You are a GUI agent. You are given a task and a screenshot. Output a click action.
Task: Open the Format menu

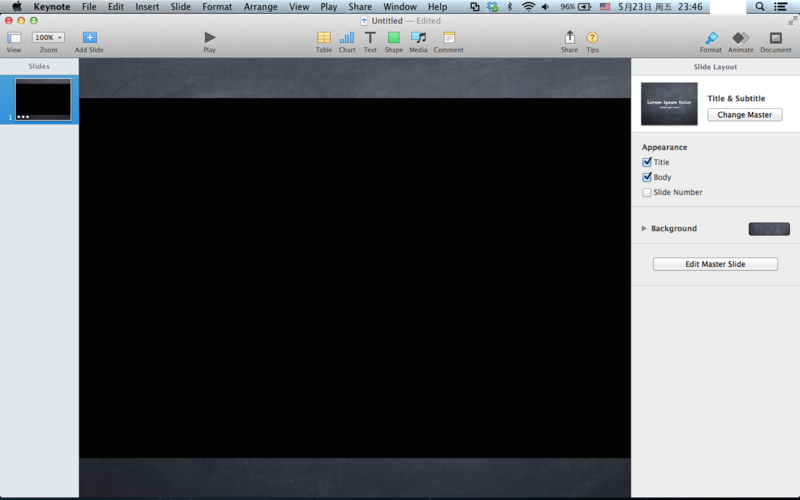coord(217,7)
